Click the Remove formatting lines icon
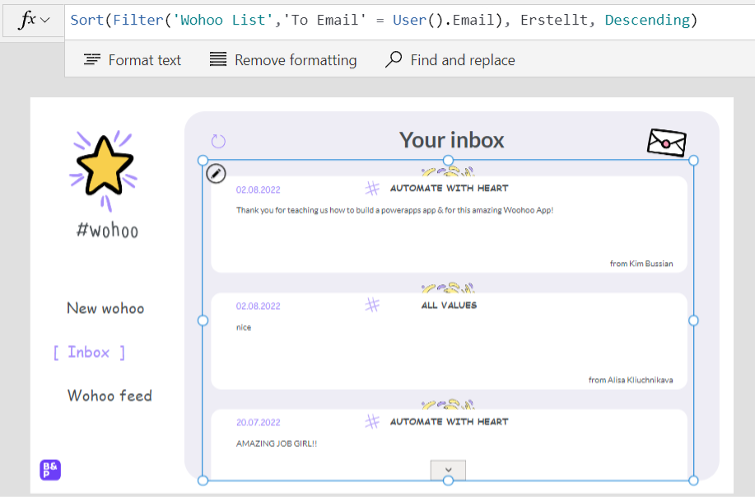The width and height of the screenshot is (755, 498). pyautogui.click(x=218, y=59)
